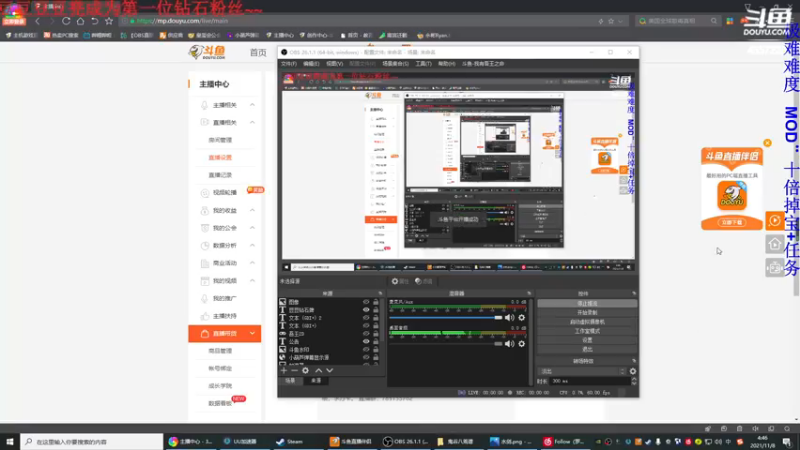Toggle visibility of 小葫芦弹幕显示器 source
Image resolution: width=800 pixels, height=450 pixels.
click(x=366, y=357)
